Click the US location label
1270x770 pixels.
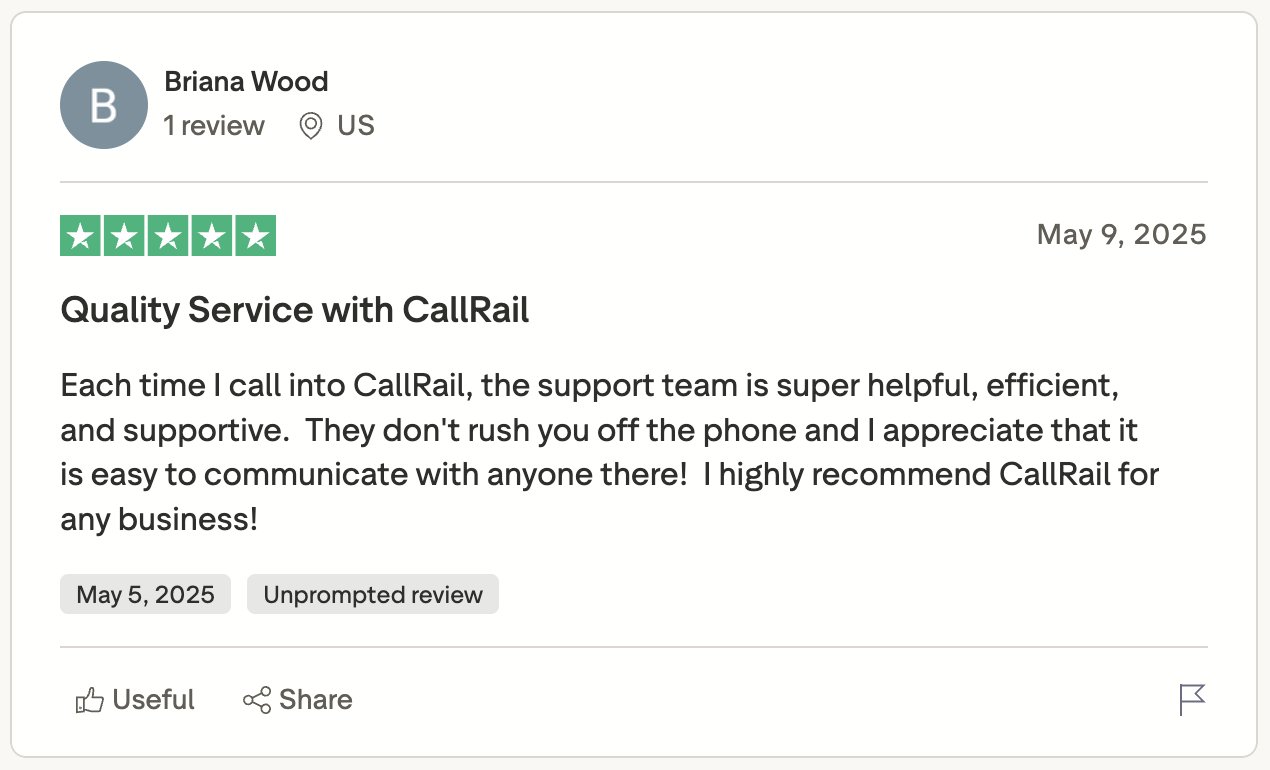coord(354,126)
